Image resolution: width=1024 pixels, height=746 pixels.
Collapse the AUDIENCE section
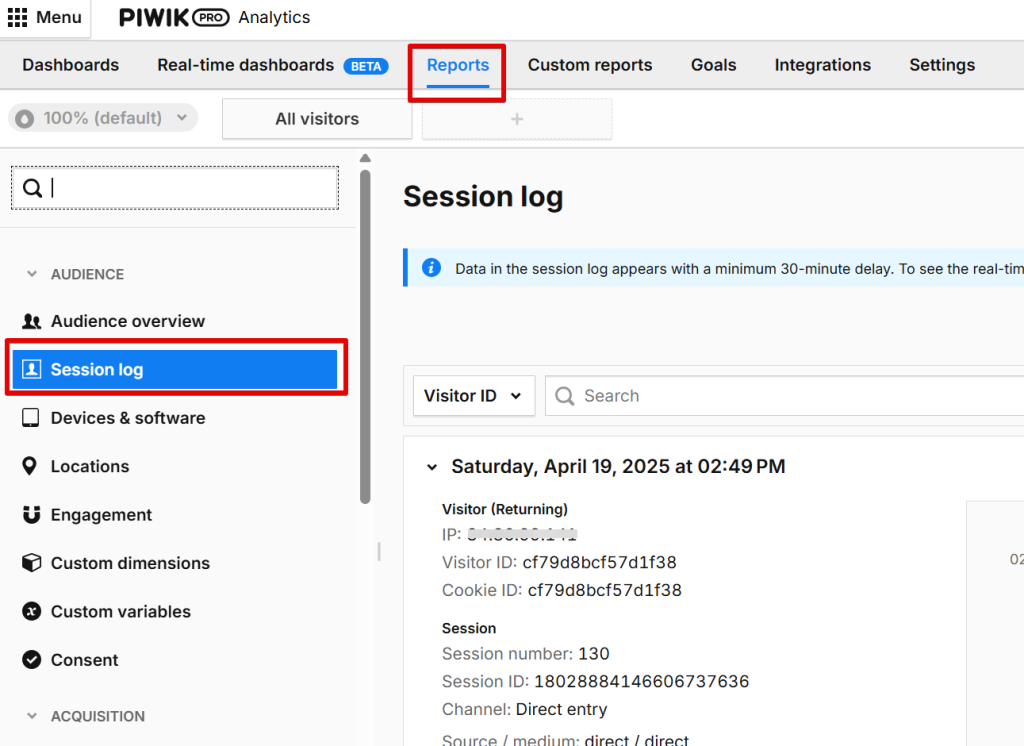(32, 274)
